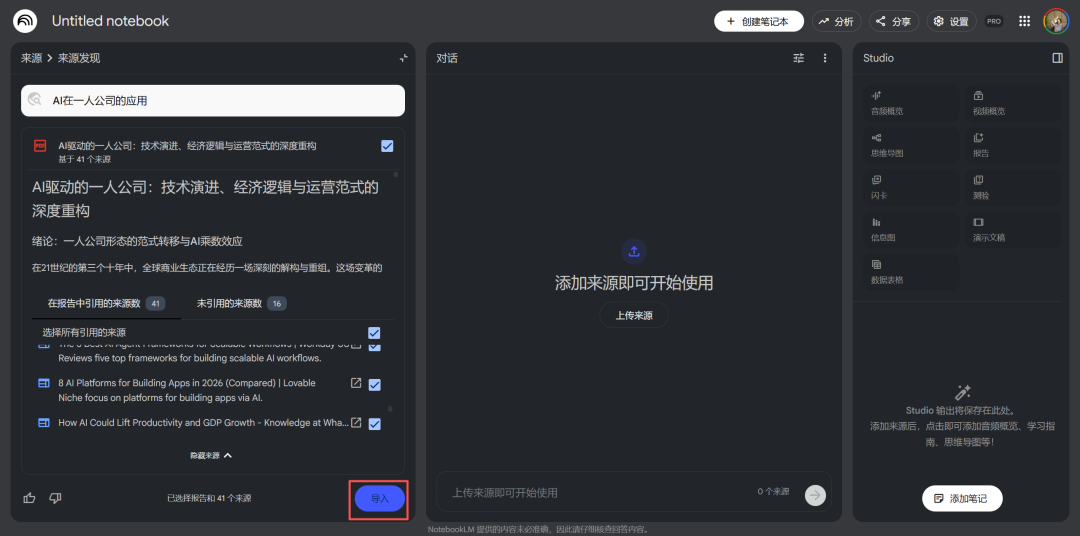Click 已选择报告和 41 个来源 text
1080x536 pixels.
tap(209, 498)
